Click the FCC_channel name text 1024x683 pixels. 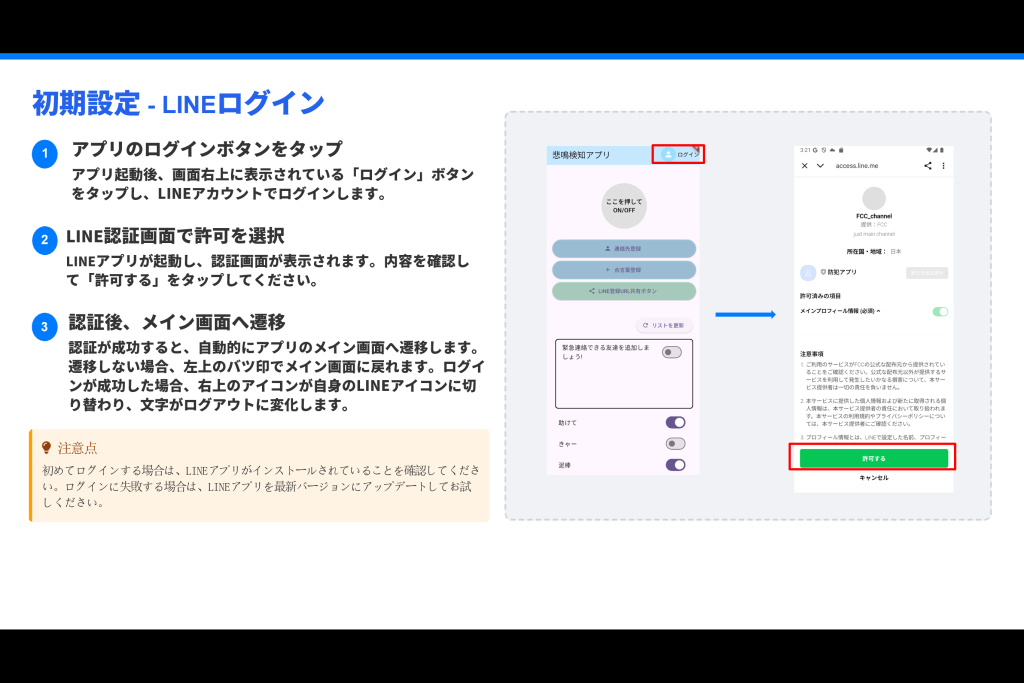click(874, 216)
